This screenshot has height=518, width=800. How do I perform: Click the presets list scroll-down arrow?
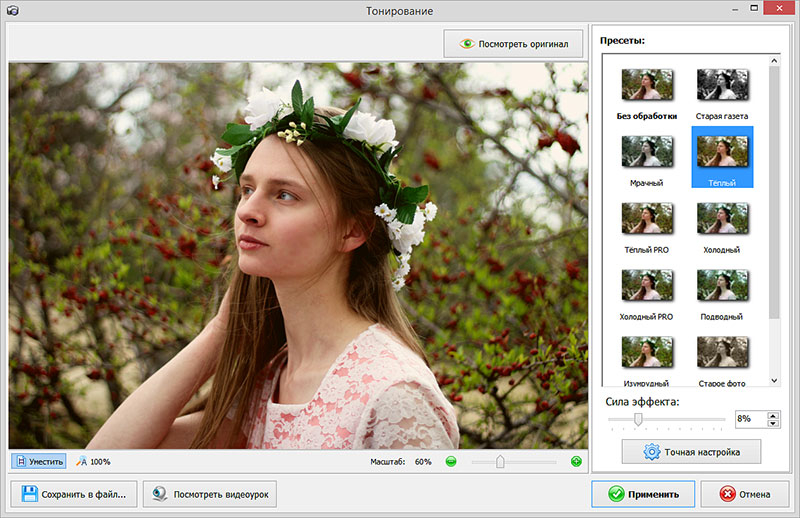tap(774, 380)
